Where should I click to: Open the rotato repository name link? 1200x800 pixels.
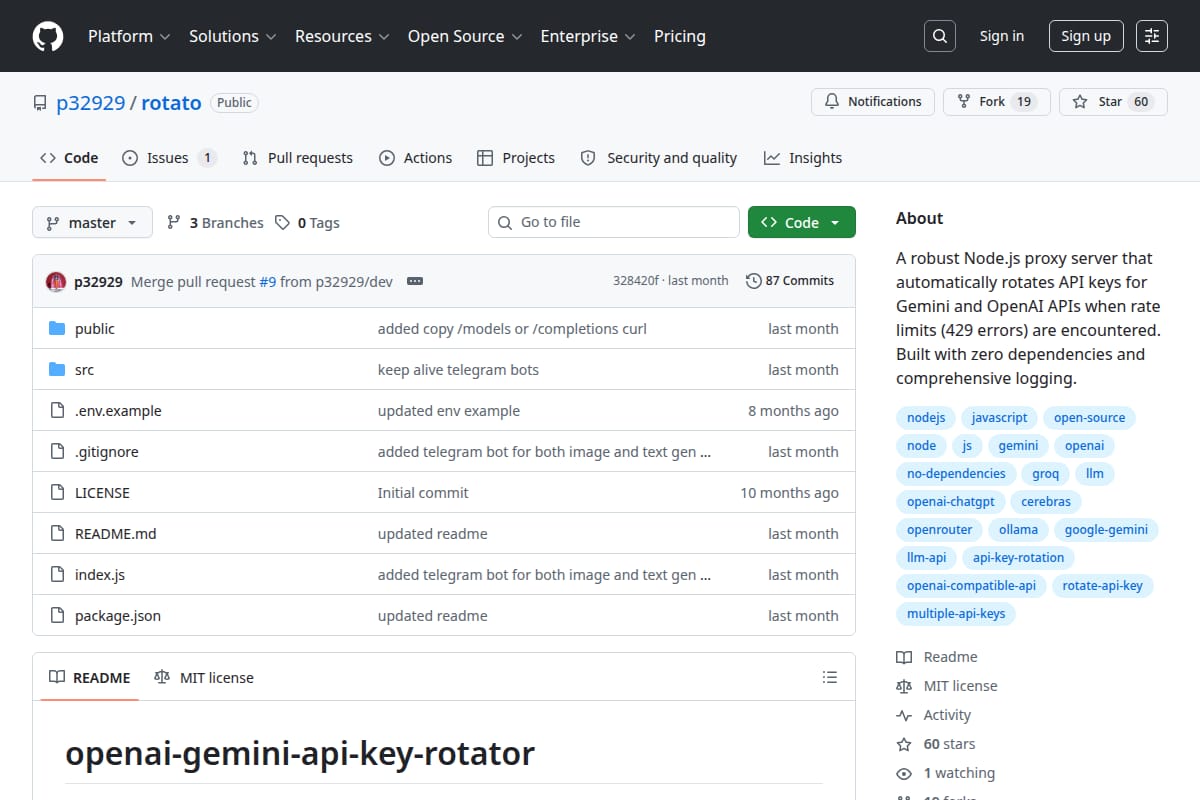[171, 102]
